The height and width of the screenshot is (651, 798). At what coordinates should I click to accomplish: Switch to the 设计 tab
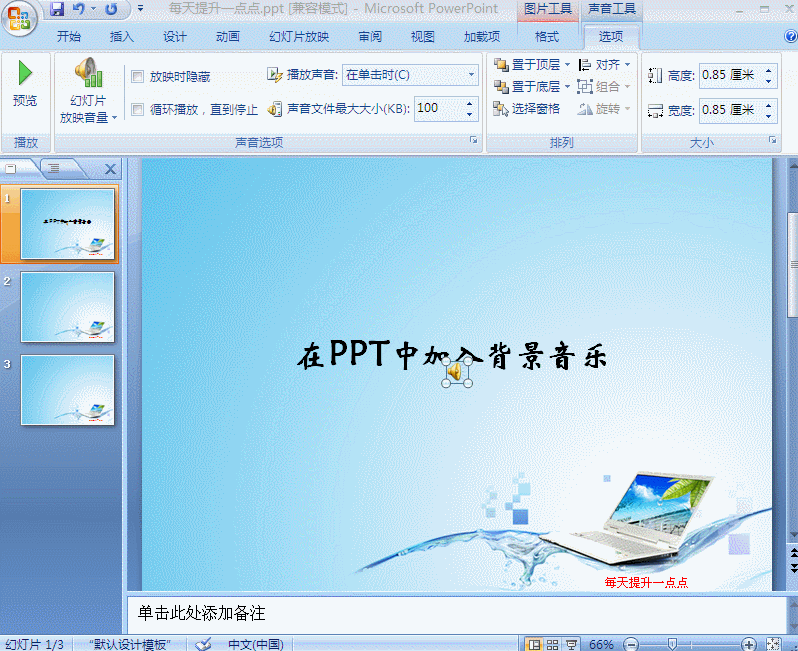point(175,36)
